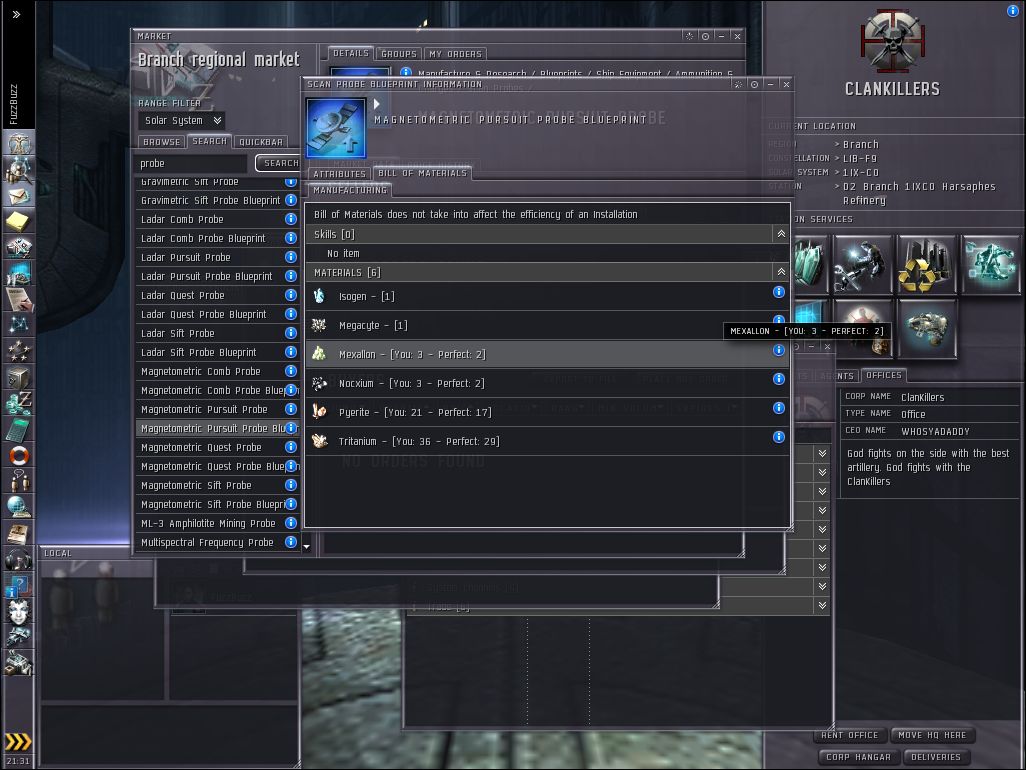Open the Solar System range filter dropdown
Screen dimensions: 1026x770
point(182,120)
